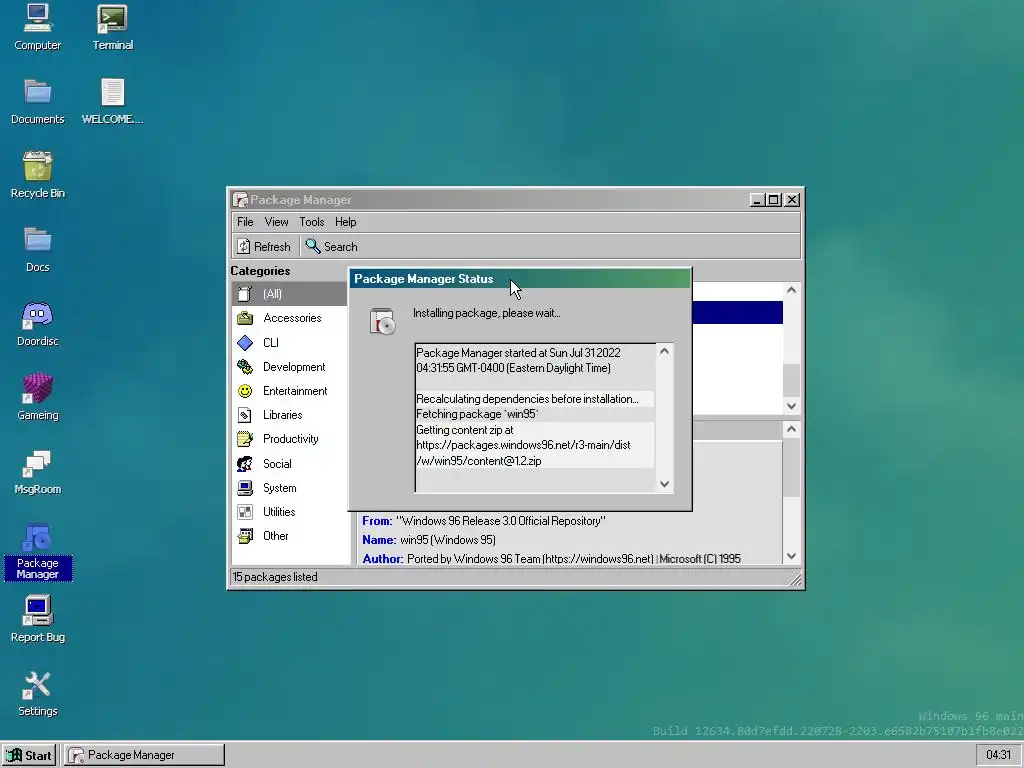Open the Recycle Bin icon
1024x768 pixels.
point(37,175)
